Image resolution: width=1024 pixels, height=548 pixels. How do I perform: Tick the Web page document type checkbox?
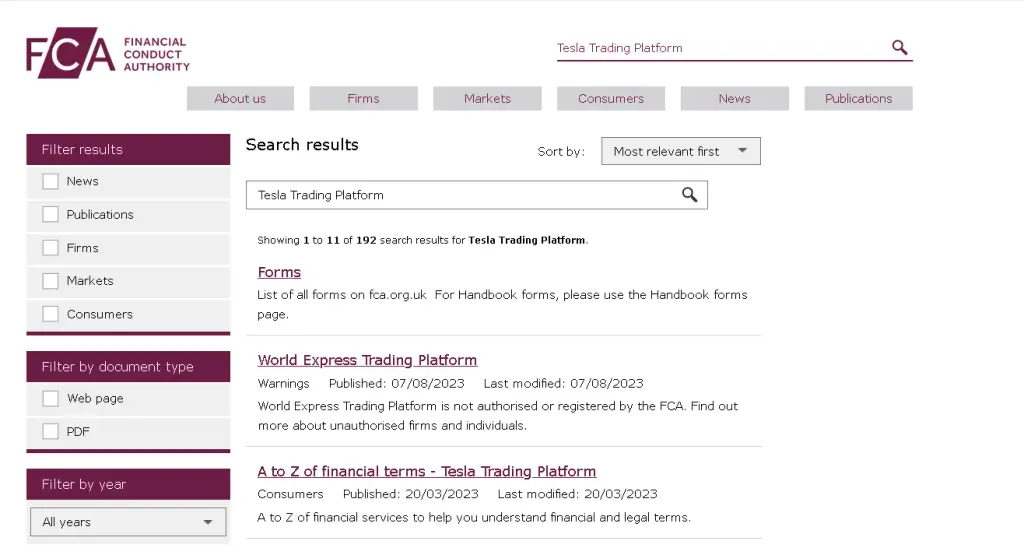(50, 398)
